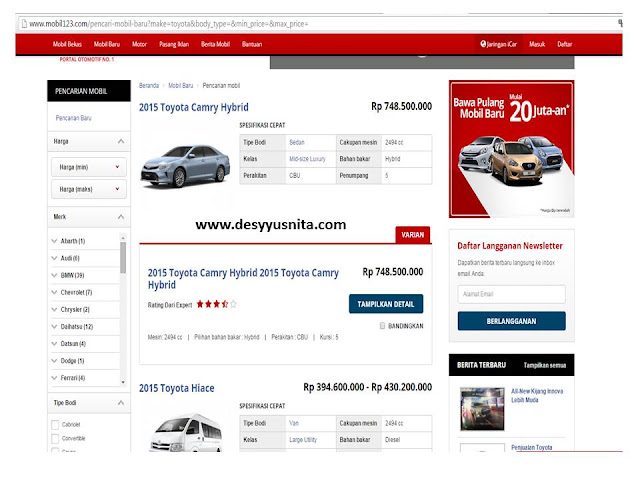Open the Camry Hybrid variant title link
Image resolution: width=640 pixels, height=480 pixels.
click(243, 279)
